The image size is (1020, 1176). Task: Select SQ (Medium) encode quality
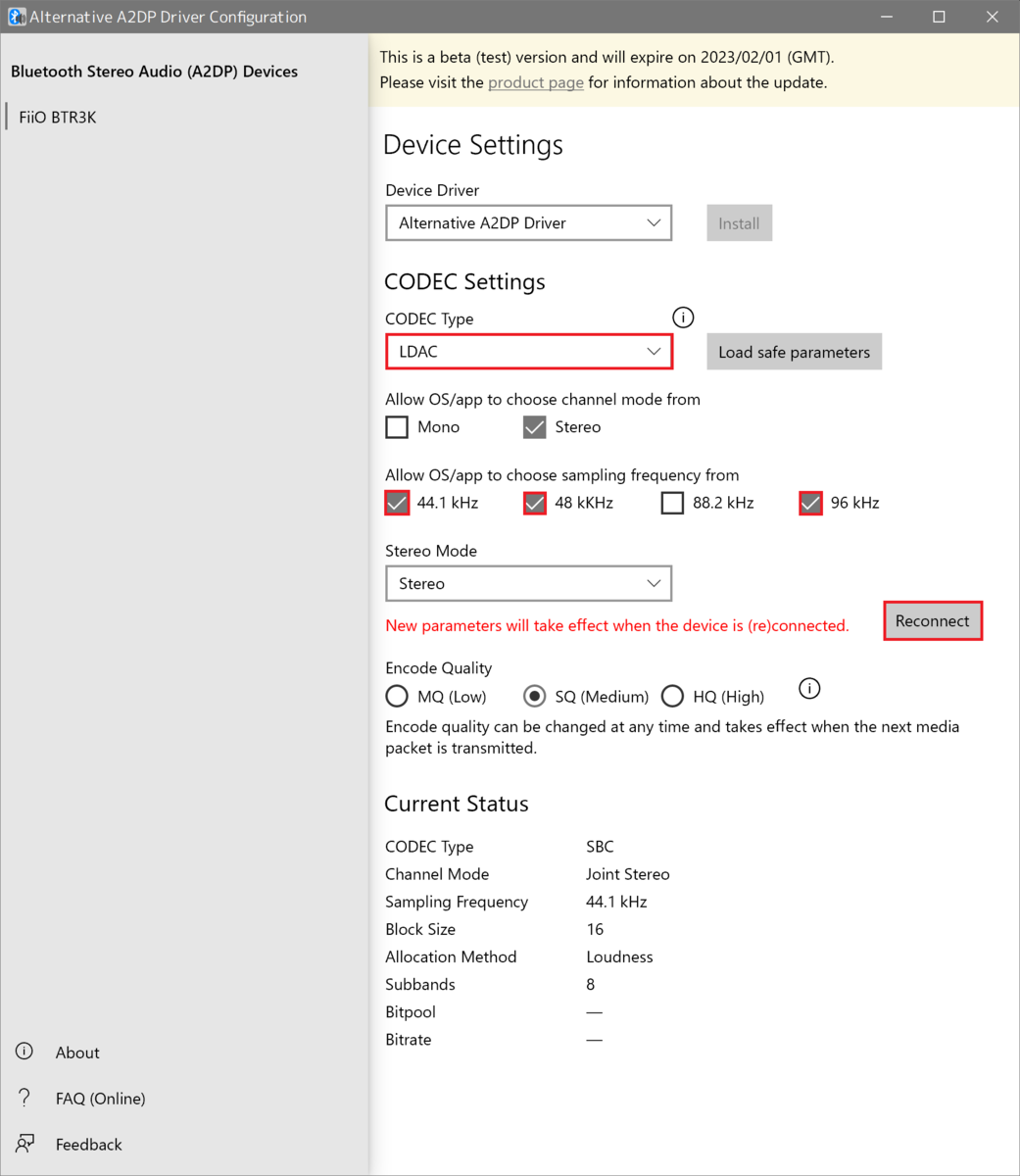click(534, 696)
